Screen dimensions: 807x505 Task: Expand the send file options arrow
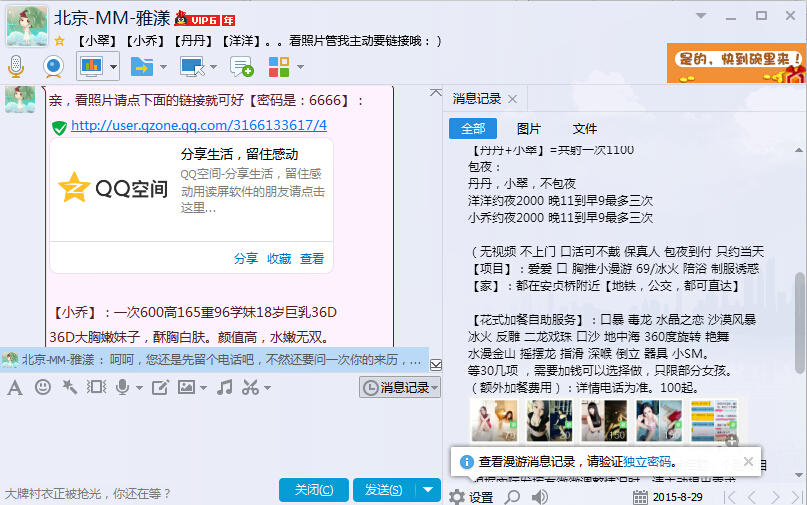[x=163, y=67]
